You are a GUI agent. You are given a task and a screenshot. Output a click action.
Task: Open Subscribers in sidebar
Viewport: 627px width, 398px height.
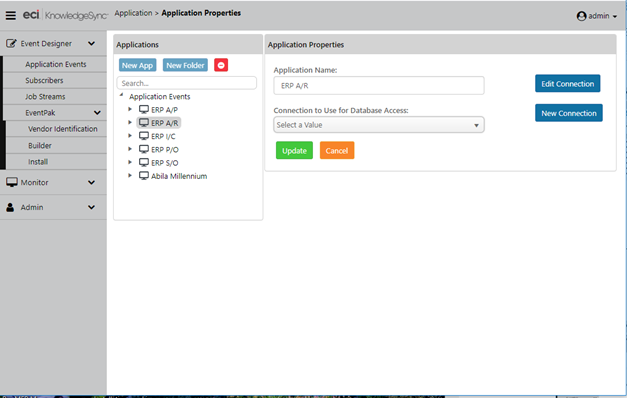[44, 80]
